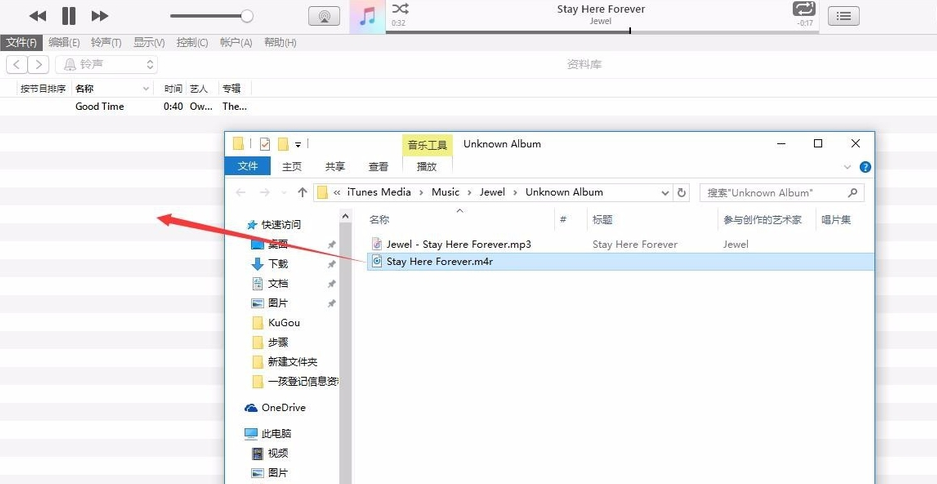Image resolution: width=937 pixels, height=484 pixels.
Task: Open the 控制(C) menu
Action: [192, 42]
